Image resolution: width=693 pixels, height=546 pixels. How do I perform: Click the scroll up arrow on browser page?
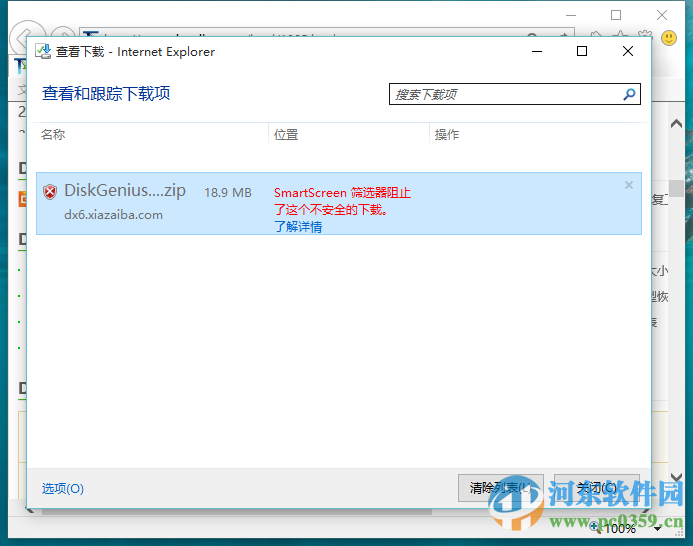[x=676, y=124]
